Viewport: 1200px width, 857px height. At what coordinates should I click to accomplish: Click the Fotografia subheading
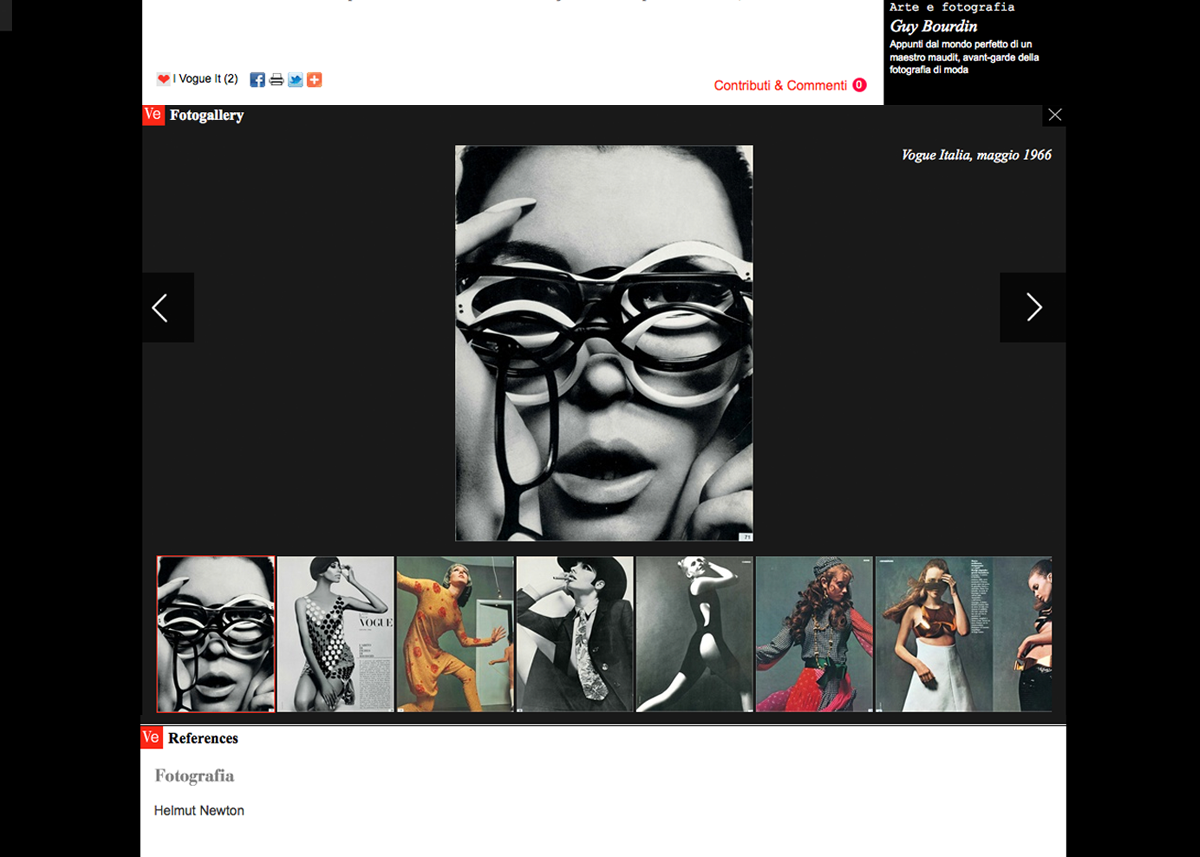pyautogui.click(x=194, y=776)
